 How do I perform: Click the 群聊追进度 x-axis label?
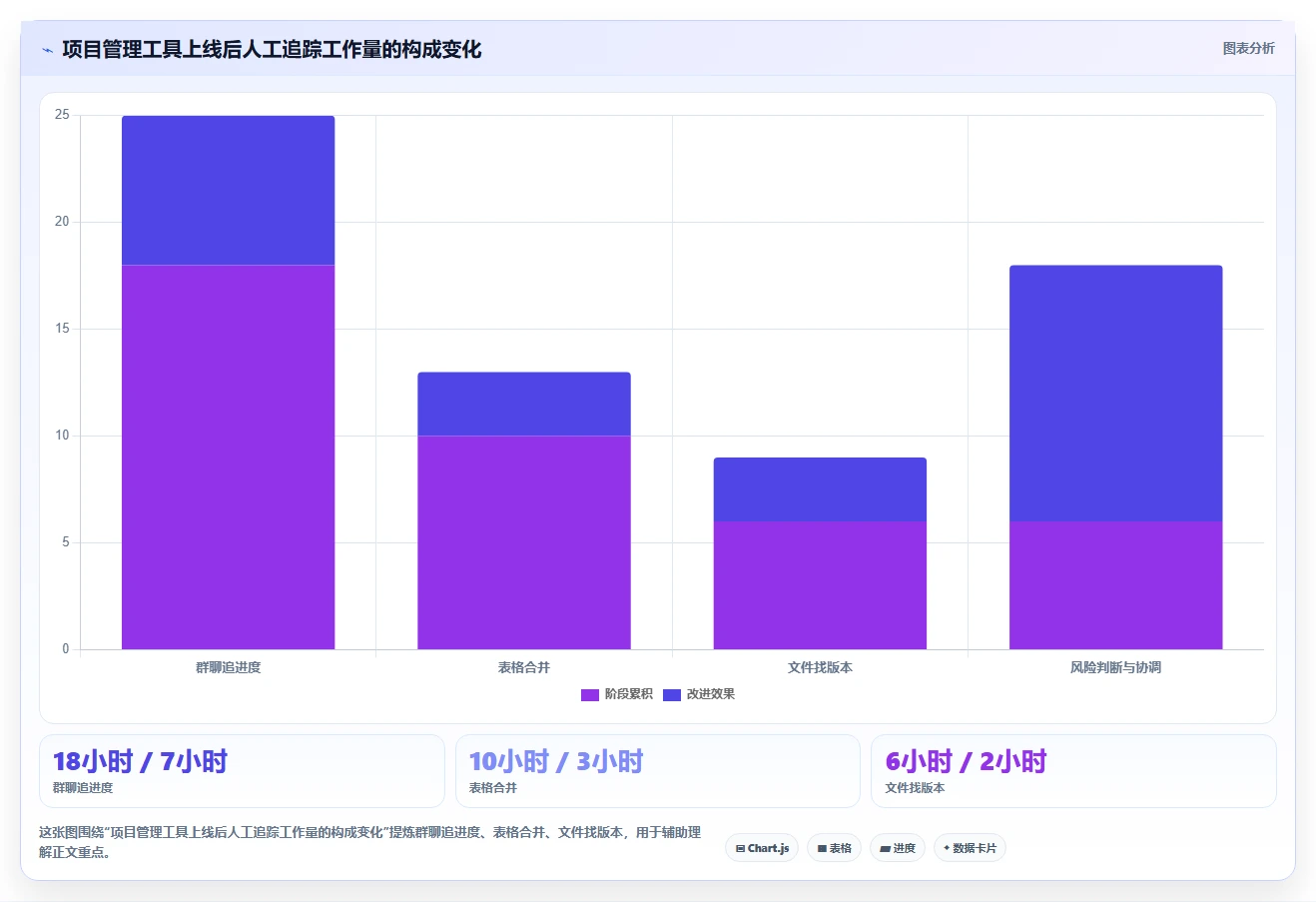tap(228, 667)
